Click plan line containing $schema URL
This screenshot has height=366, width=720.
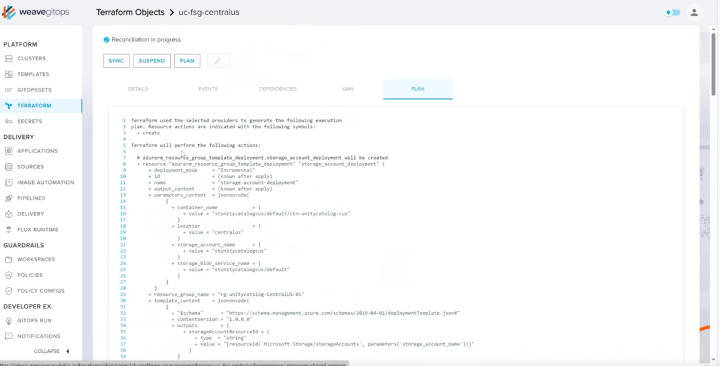click(x=315, y=313)
